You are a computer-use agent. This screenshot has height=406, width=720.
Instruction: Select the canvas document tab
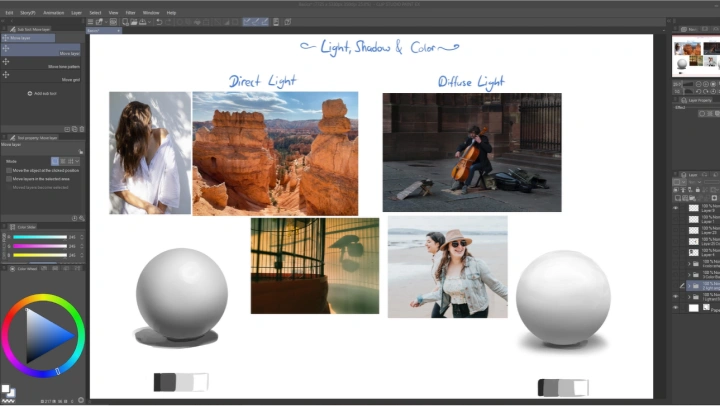[103, 31]
